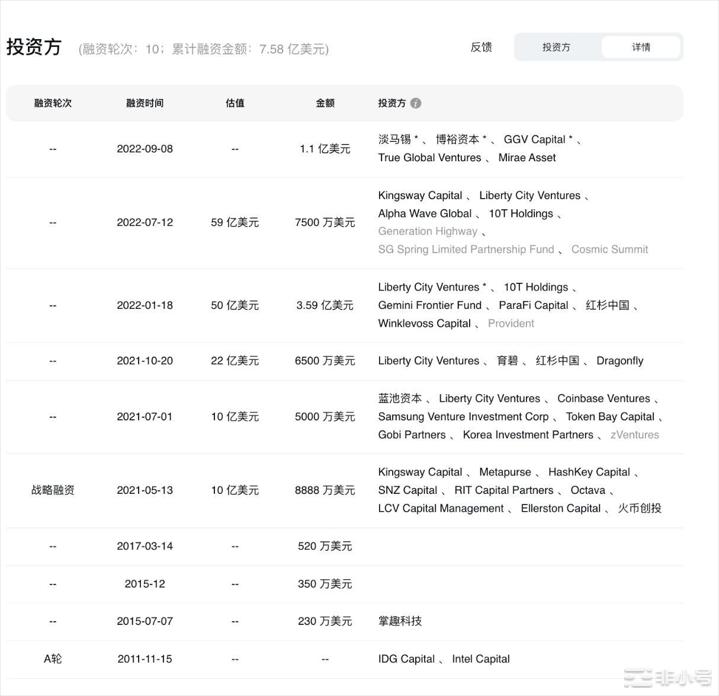Open investor Token Bay Capital

[610, 417]
